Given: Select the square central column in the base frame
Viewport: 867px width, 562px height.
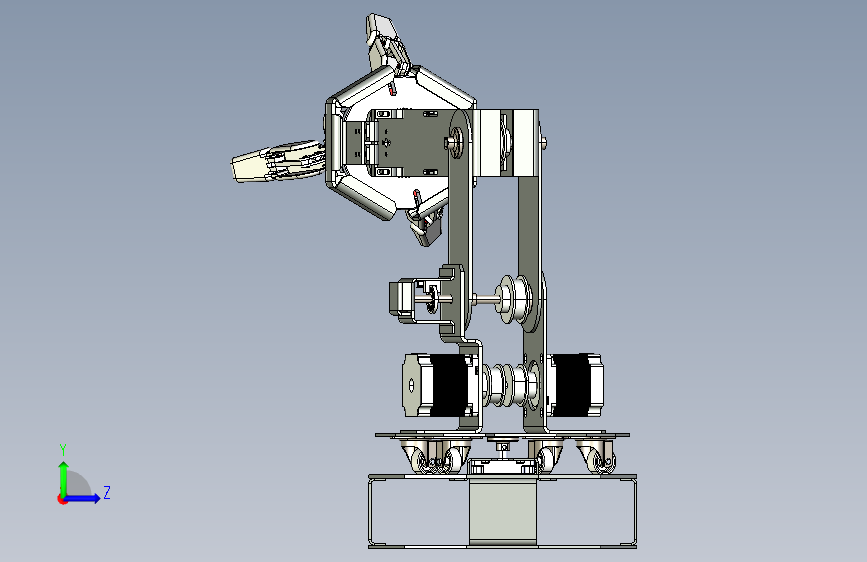Looking at the screenshot, I should click(503, 512).
